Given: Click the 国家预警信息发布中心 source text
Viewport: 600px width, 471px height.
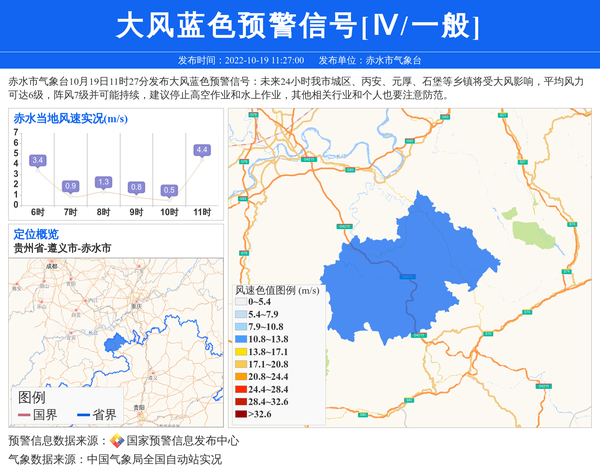Looking at the screenshot, I should (x=183, y=441).
